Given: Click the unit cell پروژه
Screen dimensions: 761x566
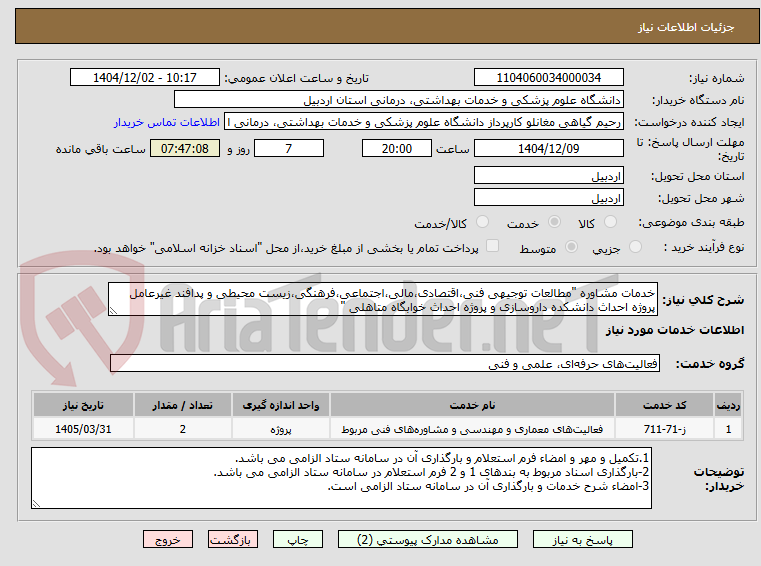Looking at the screenshot, I should point(281,429).
